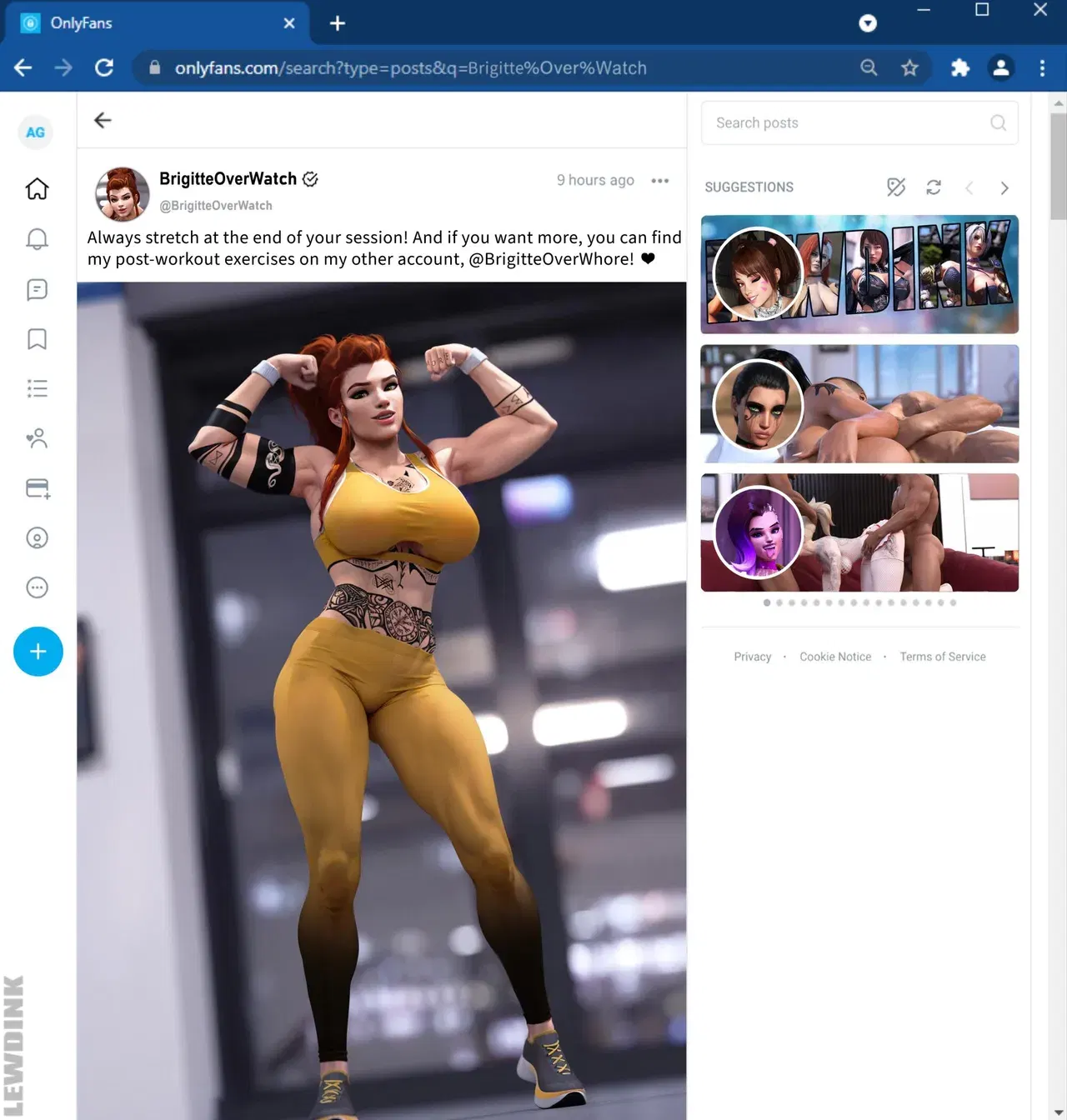Click the address bar URL
The height and width of the screenshot is (1120, 1067).
coord(410,68)
